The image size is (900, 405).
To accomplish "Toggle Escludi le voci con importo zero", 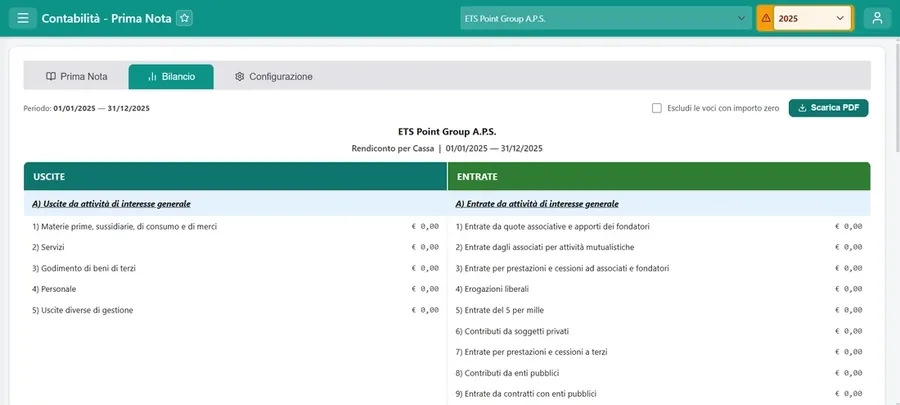I will tap(657, 108).
